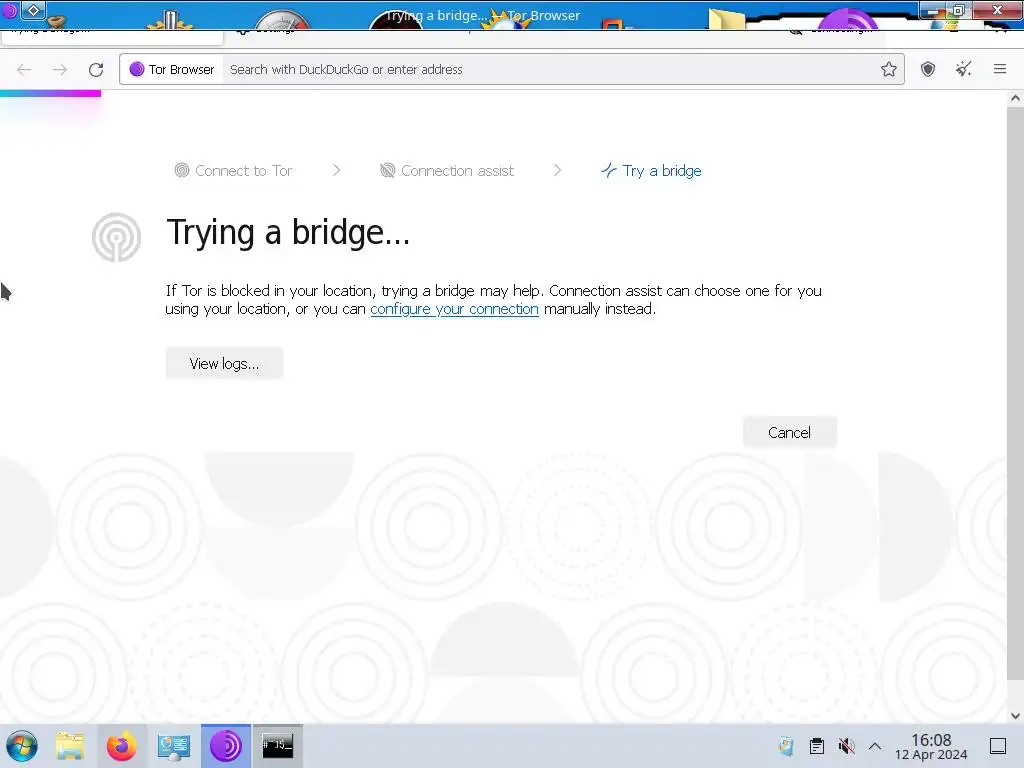The image size is (1024, 768).
Task: Select the Try a bridge breadcrumb
Action: pos(651,170)
